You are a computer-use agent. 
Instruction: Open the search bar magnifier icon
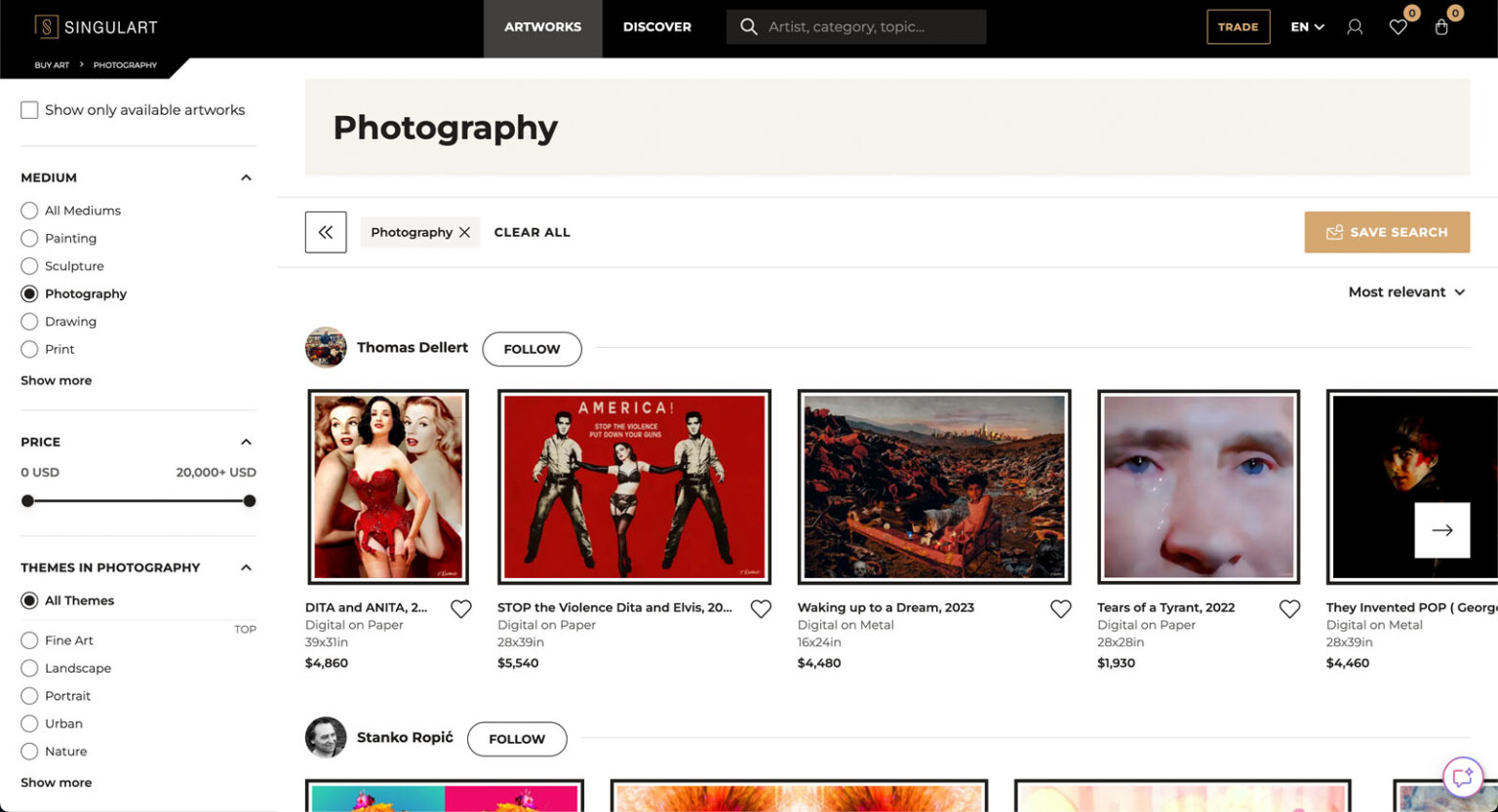coord(747,26)
